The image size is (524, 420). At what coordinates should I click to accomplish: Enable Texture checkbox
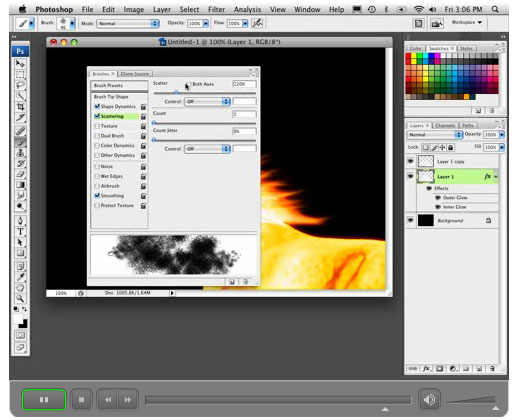(97, 126)
